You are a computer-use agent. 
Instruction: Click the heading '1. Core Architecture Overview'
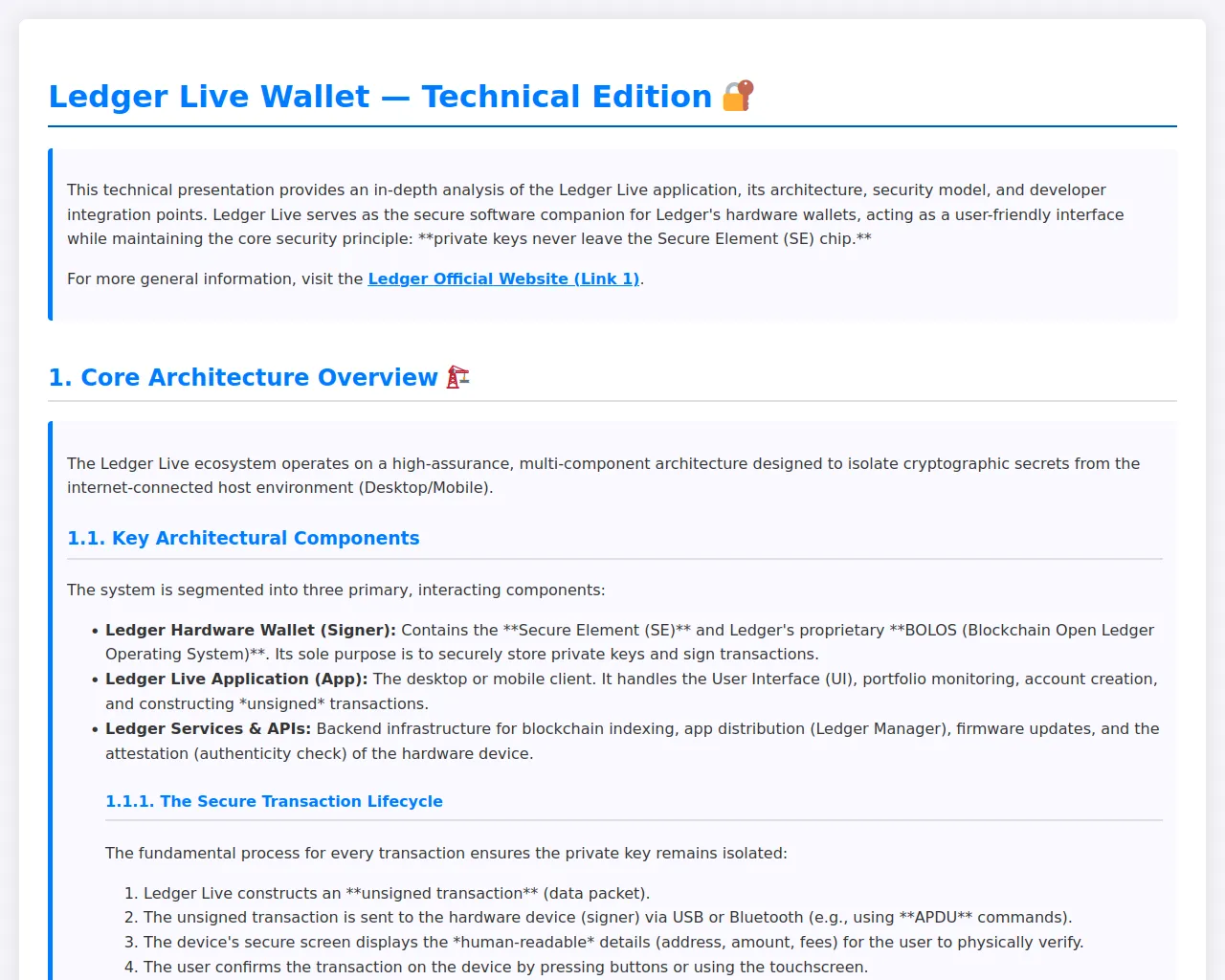tap(243, 377)
